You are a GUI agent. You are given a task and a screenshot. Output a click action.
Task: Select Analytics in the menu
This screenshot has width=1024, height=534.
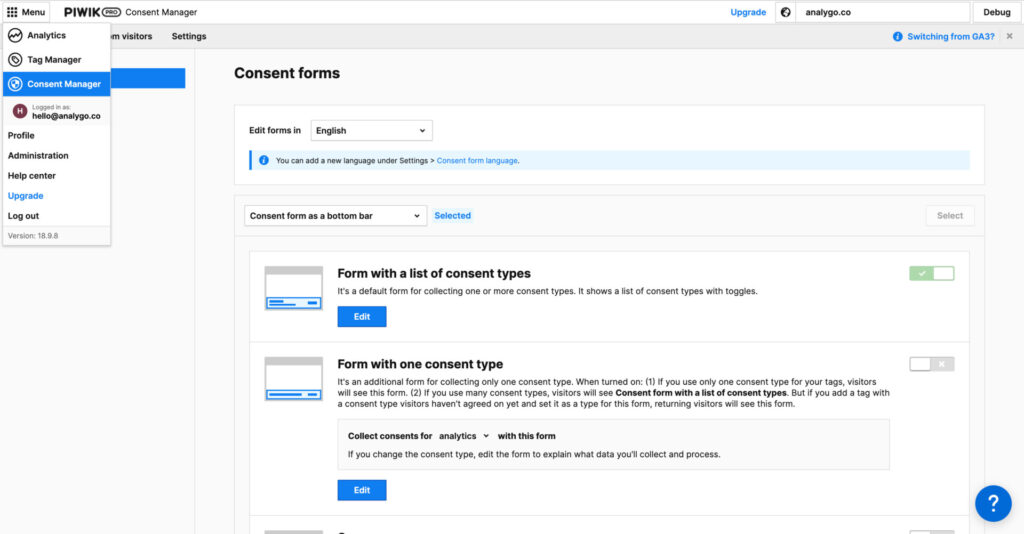(x=57, y=35)
